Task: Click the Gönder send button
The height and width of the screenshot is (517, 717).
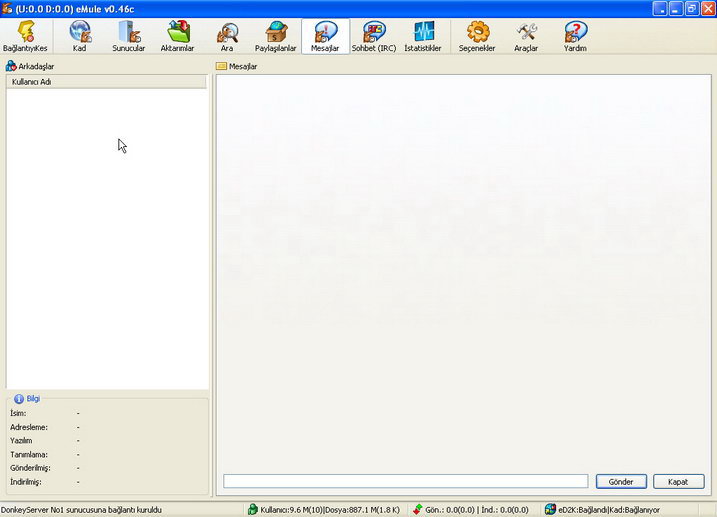Action: (x=621, y=481)
